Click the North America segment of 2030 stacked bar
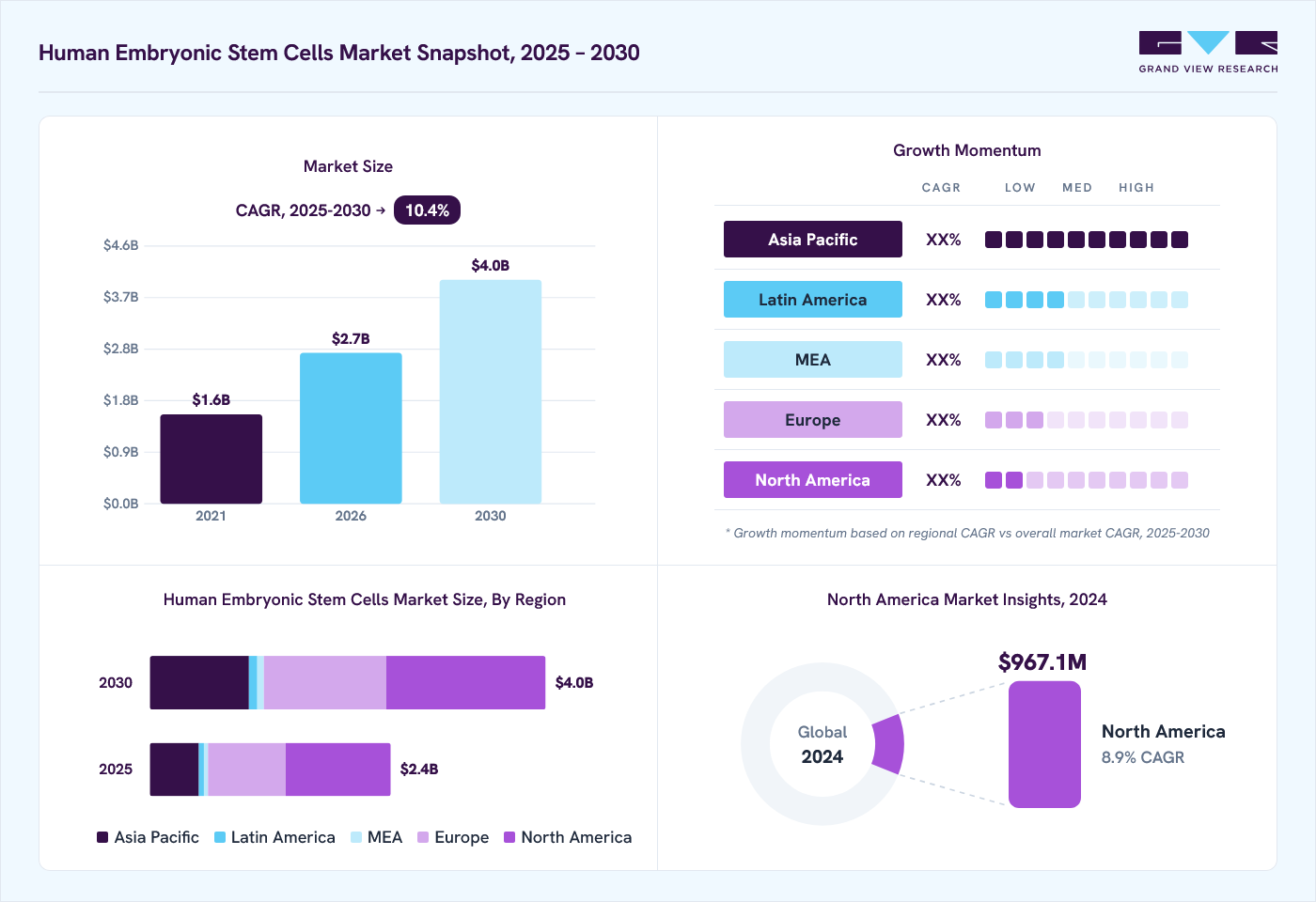 pos(465,683)
